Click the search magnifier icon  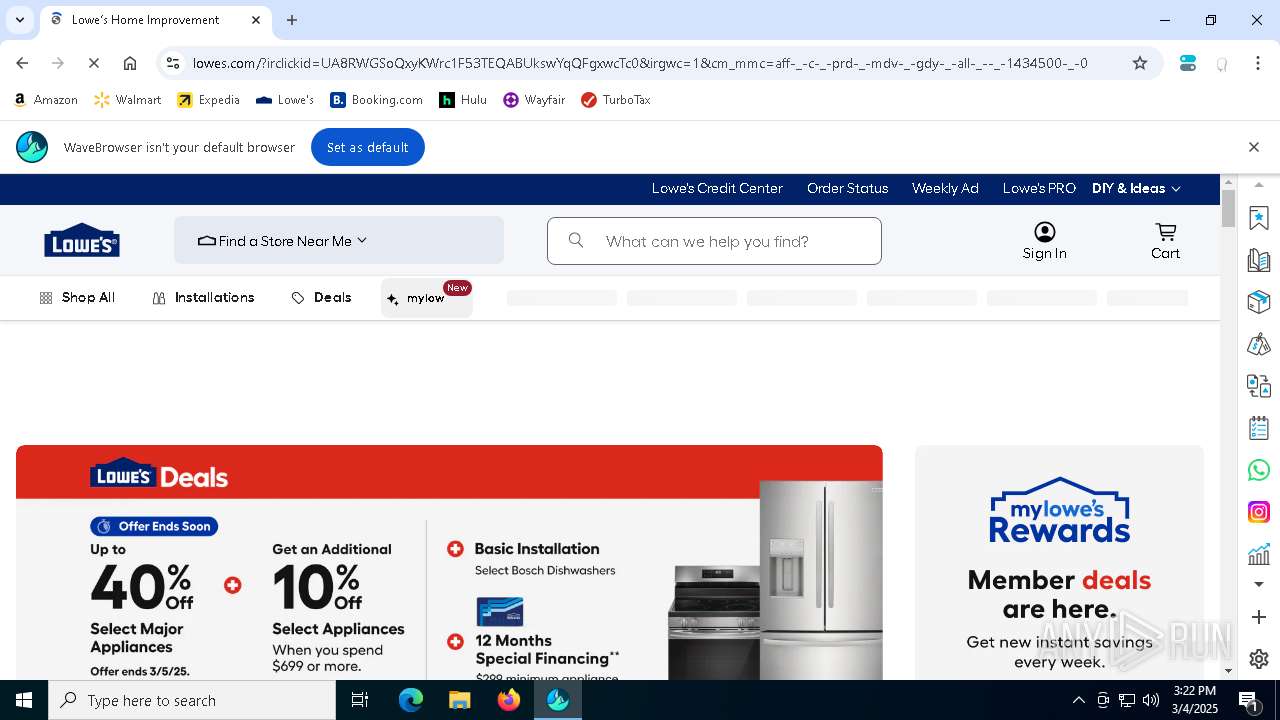(576, 240)
